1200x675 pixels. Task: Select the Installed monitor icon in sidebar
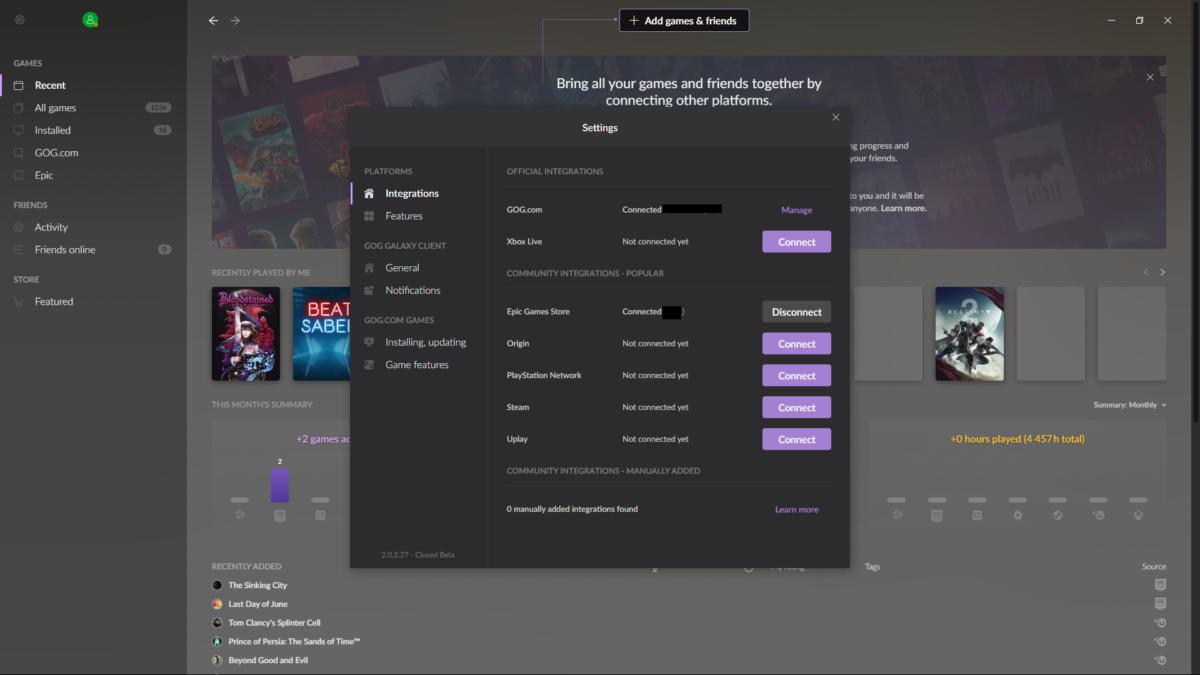(x=18, y=130)
